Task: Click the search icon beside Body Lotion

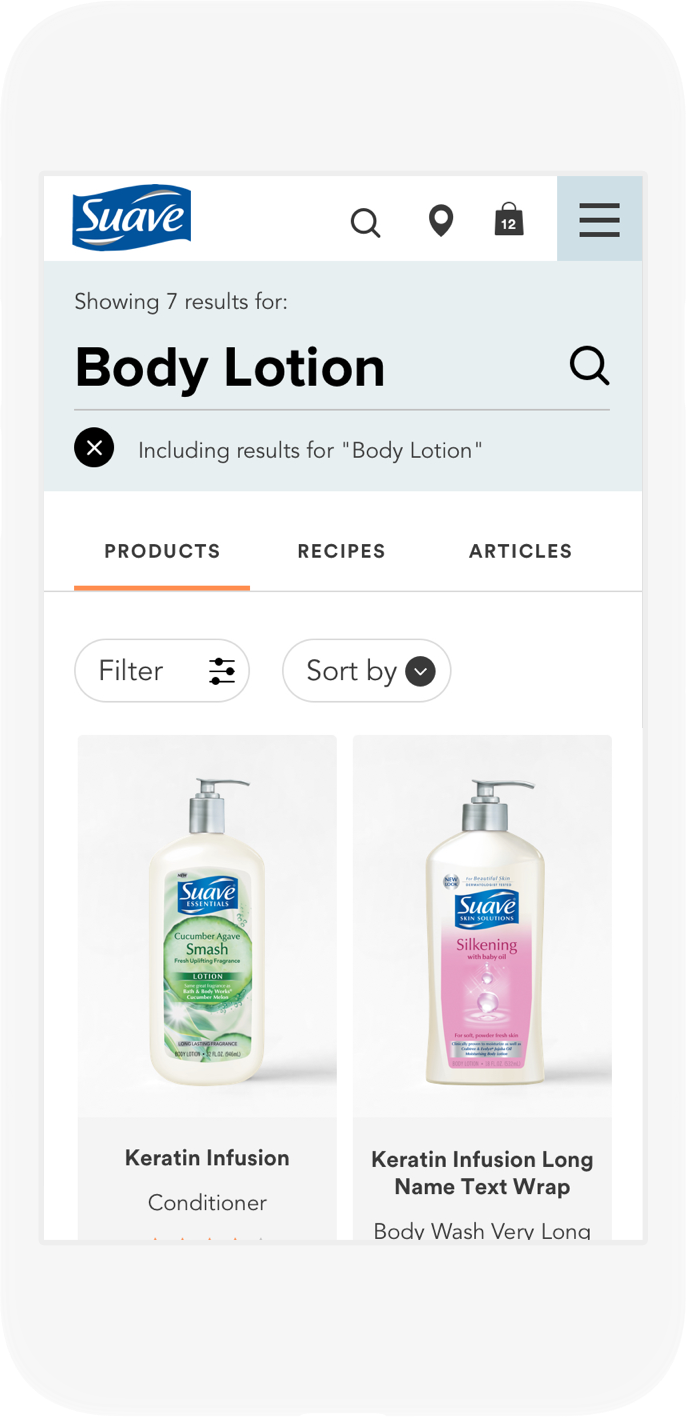Action: 589,366
